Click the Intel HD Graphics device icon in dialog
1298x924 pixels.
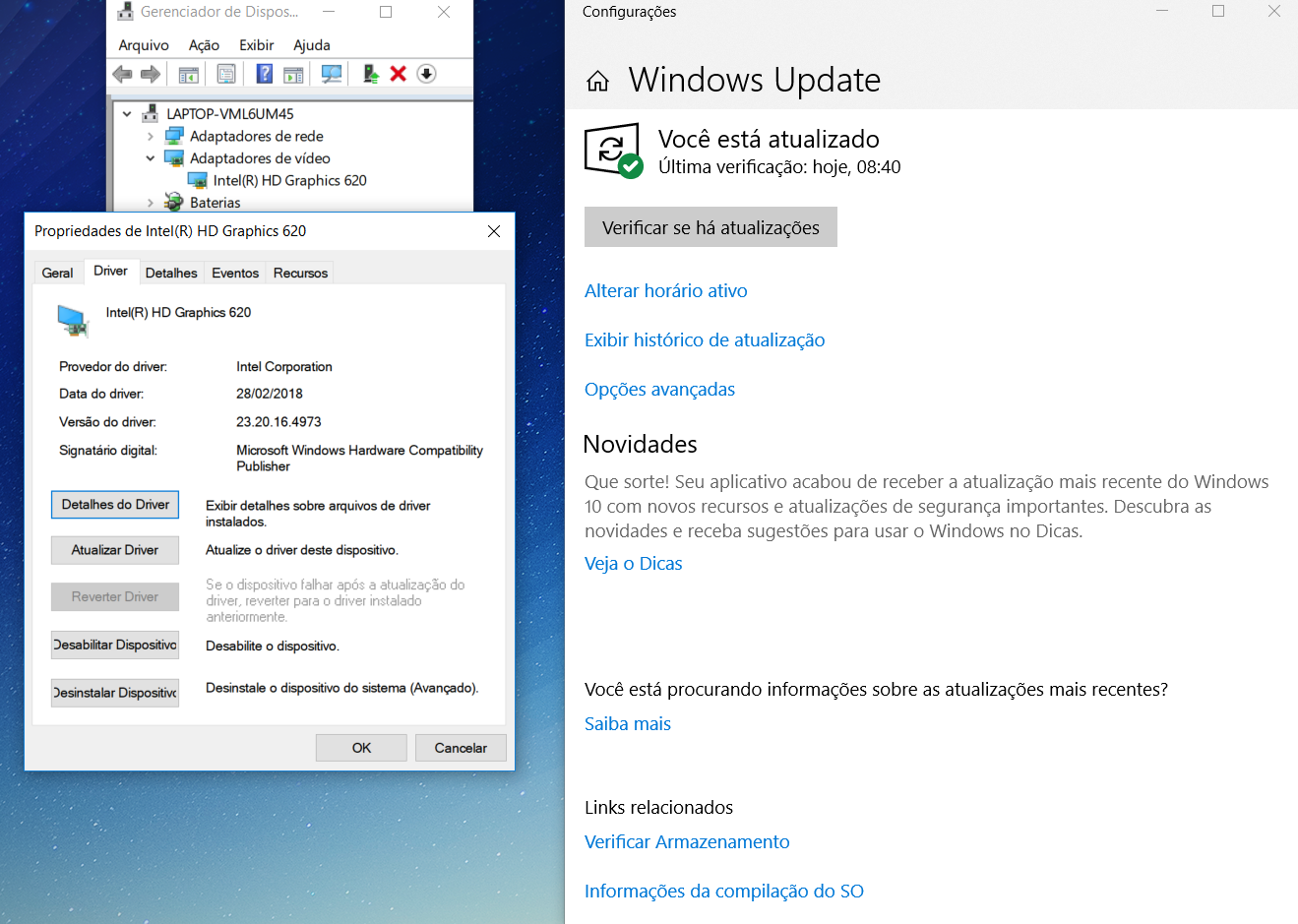point(73,321)
